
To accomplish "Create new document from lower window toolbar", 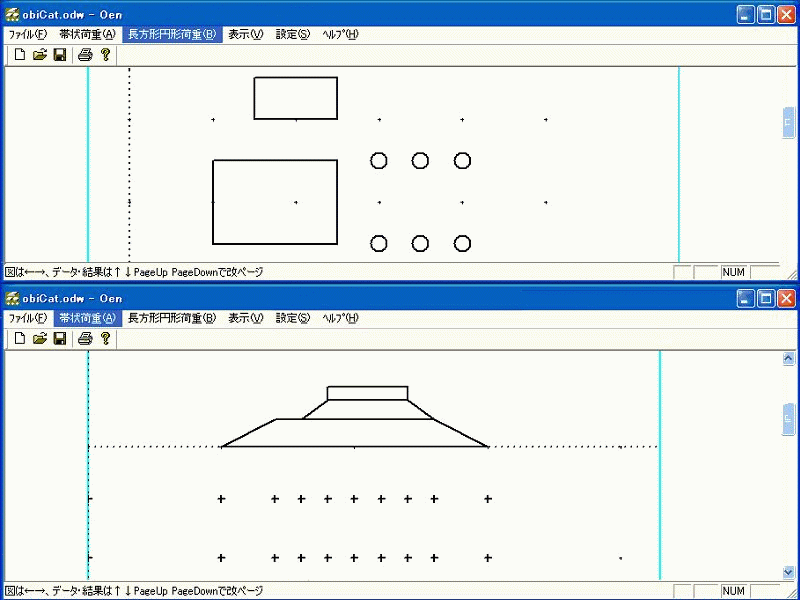I will tap(20, 339).
